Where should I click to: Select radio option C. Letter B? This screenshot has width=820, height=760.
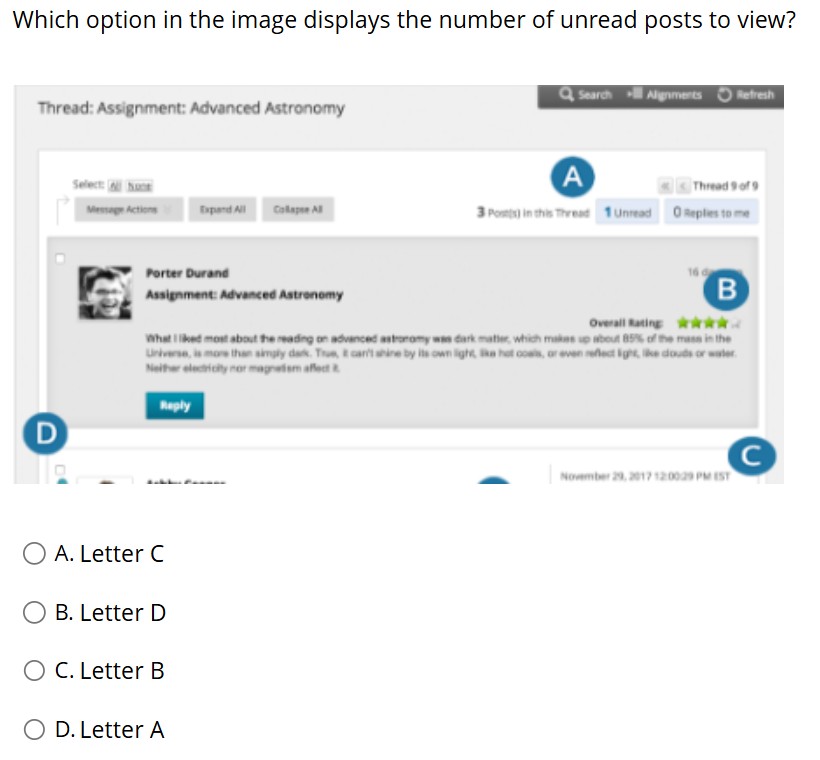coord(35,670)
